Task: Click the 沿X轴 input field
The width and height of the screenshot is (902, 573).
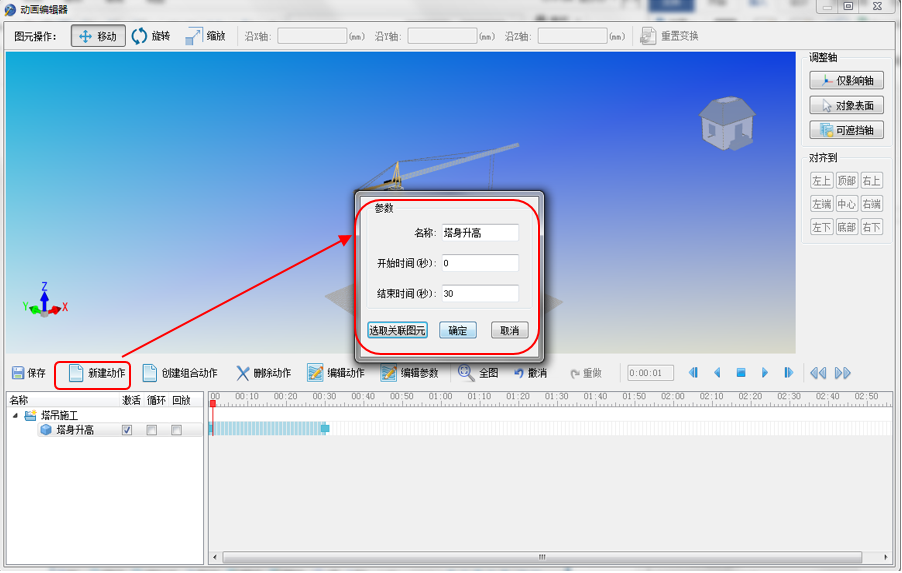Action: (312, 36)
